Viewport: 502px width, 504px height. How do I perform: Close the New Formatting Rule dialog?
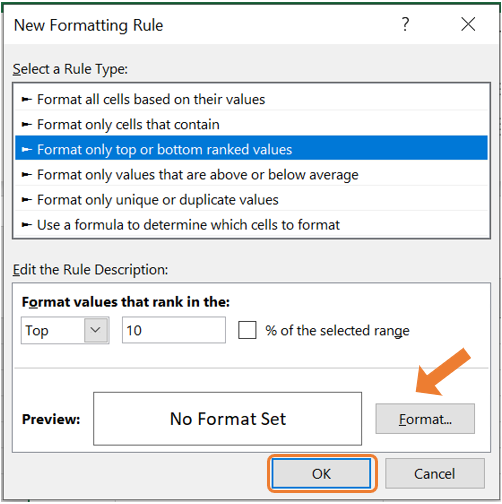[x=468, y=24]
